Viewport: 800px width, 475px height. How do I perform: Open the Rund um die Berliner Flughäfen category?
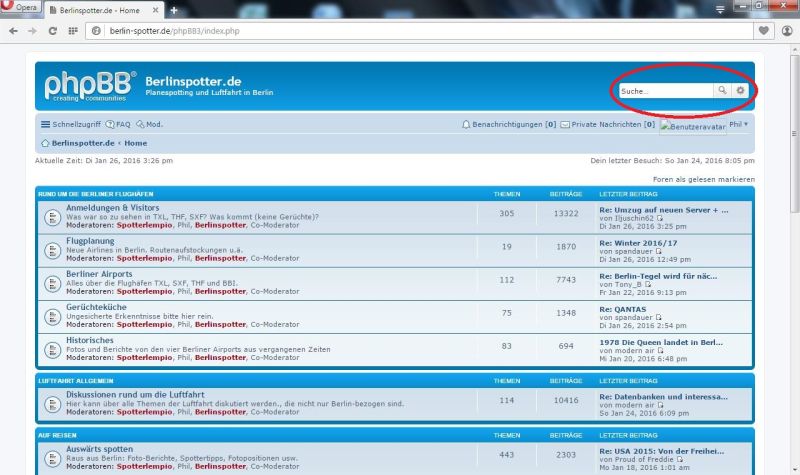pyautogui.click(x=96, y=194)
